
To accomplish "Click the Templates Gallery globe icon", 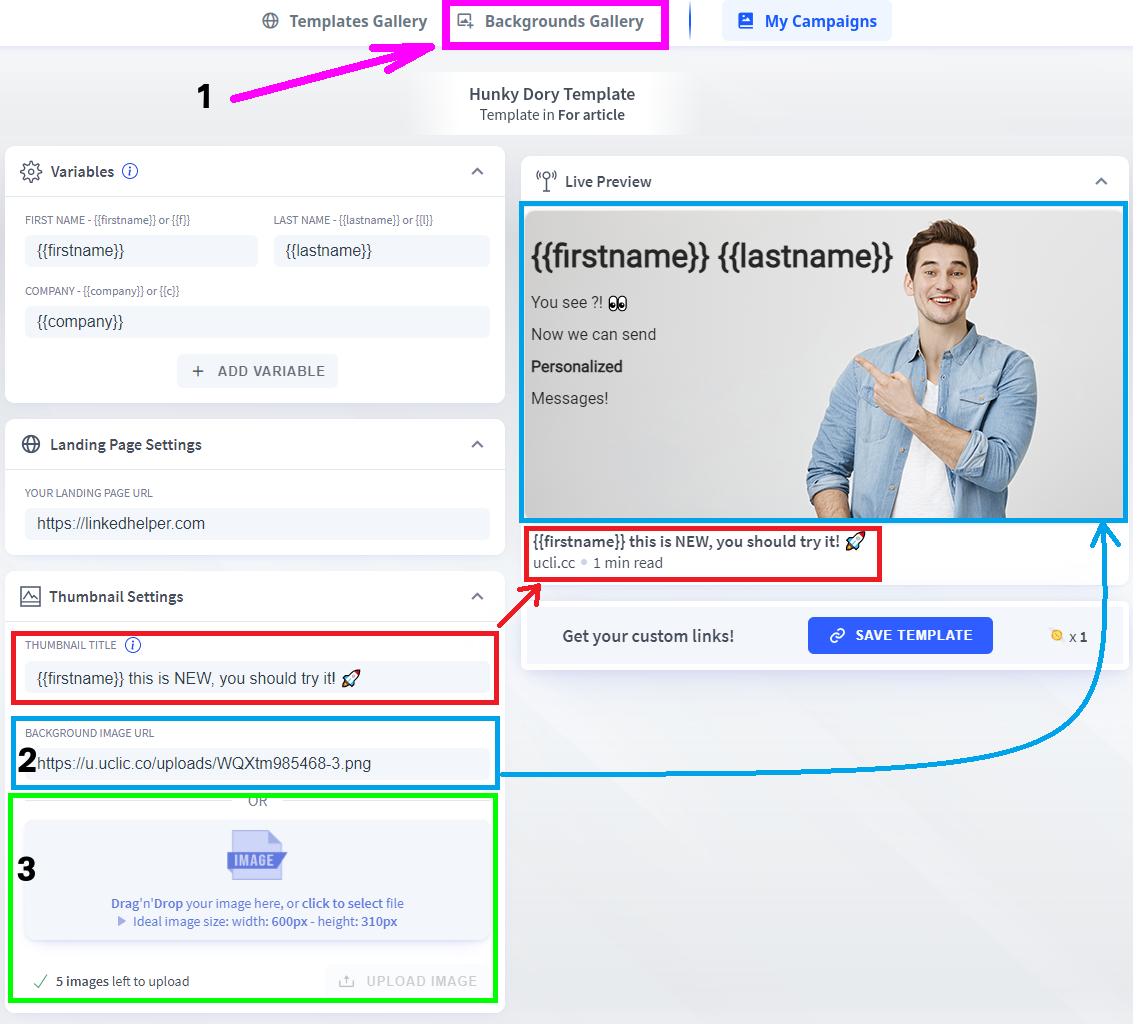I will pyautogui.click(x=270, y=22).
